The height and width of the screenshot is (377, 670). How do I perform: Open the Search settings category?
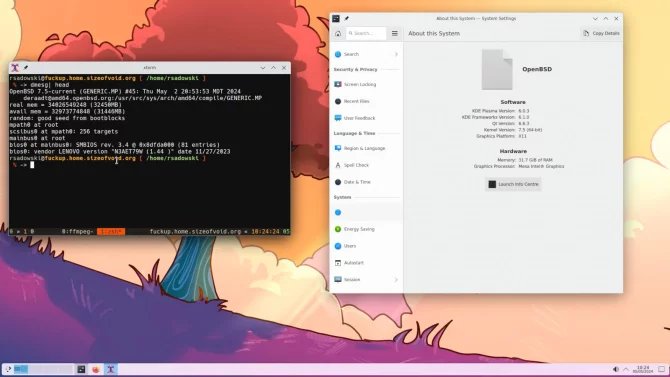click(x=366, y=54)
